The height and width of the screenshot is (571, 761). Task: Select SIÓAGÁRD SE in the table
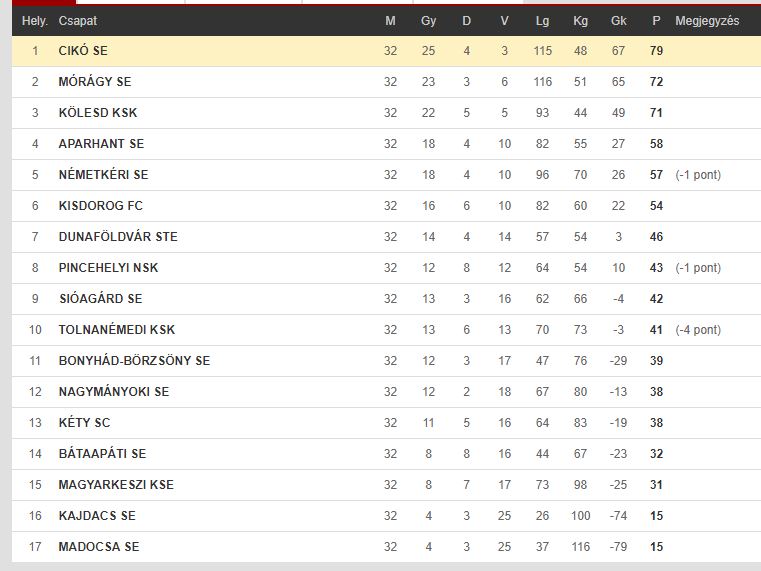tap(100, 299)
